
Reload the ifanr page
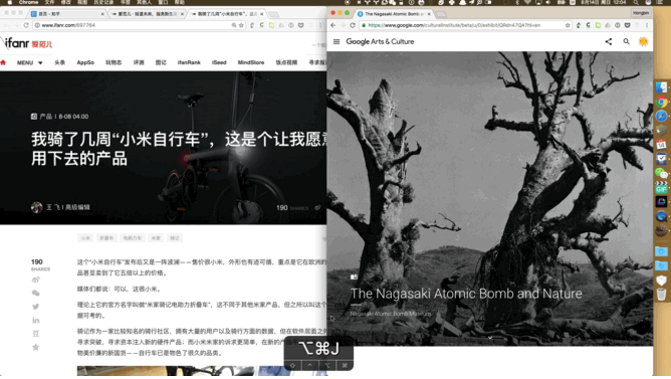coord(26,25)
